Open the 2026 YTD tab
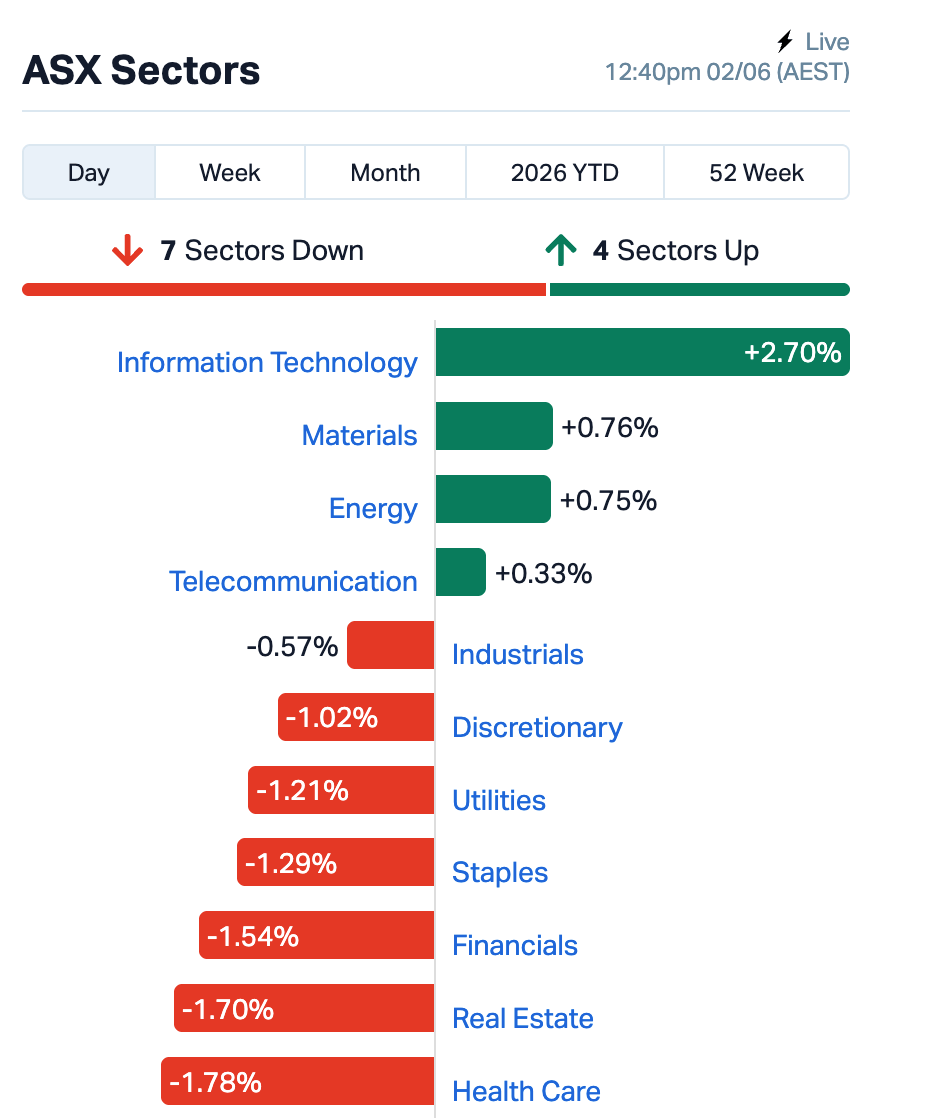The image size is (950, 1118). pyautogui.click(x=564, y=173)
